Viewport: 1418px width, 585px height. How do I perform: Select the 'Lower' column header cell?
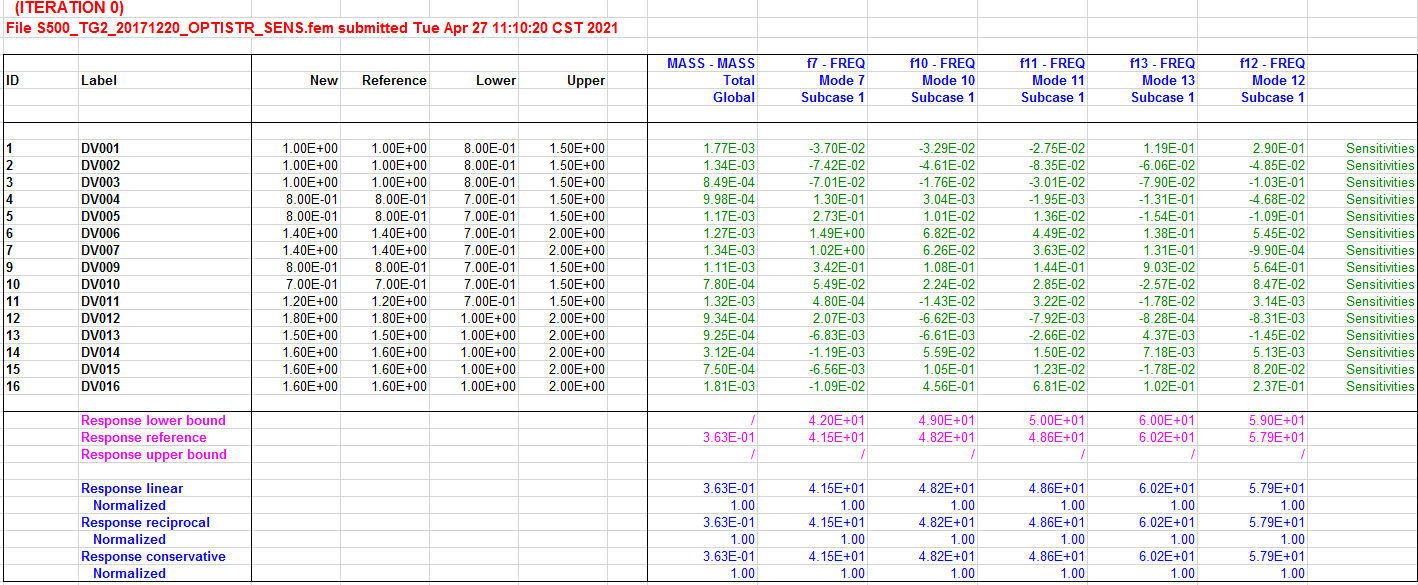point(496,81)
